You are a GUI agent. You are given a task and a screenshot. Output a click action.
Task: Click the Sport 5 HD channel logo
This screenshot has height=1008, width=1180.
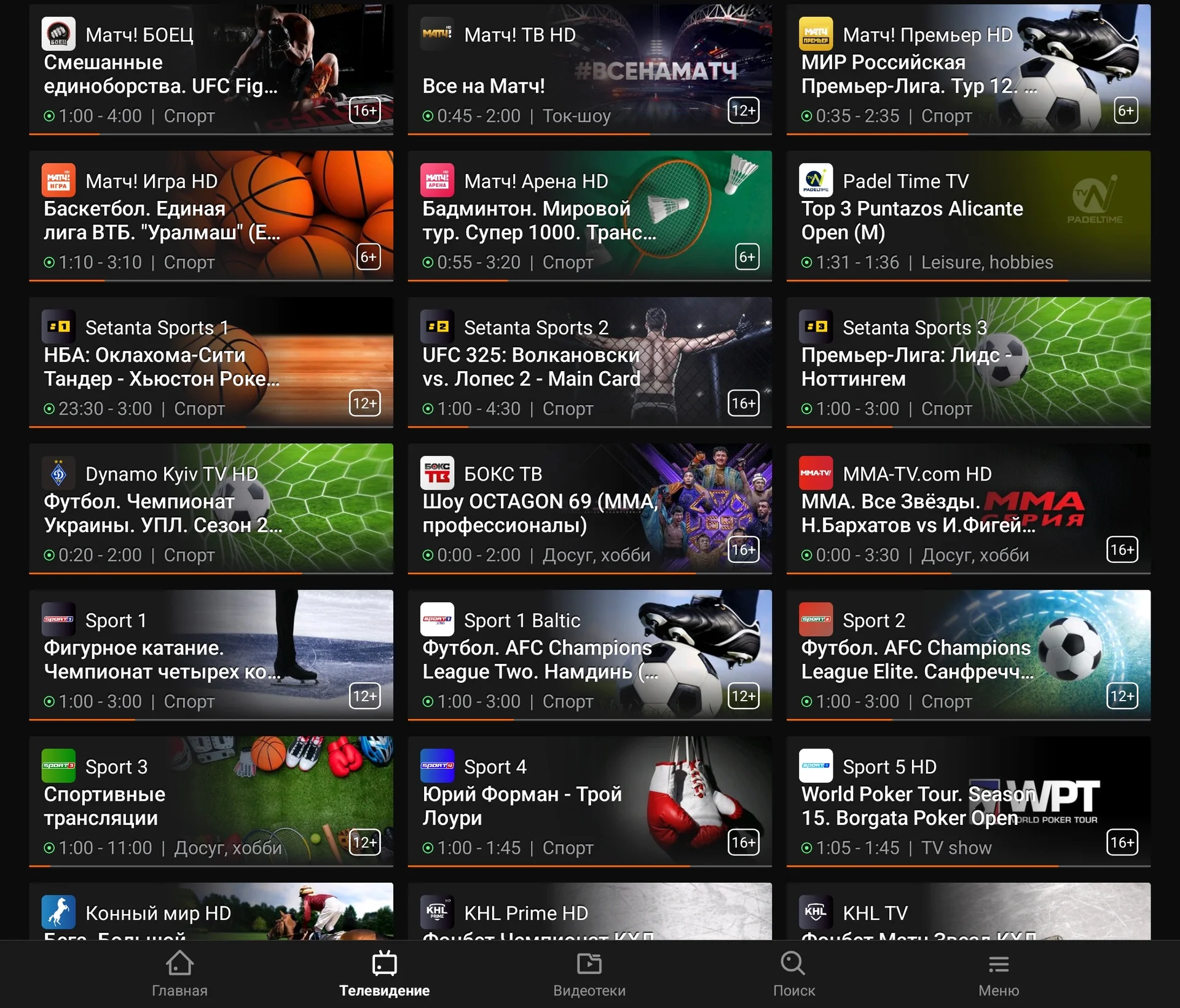(816, 765)
